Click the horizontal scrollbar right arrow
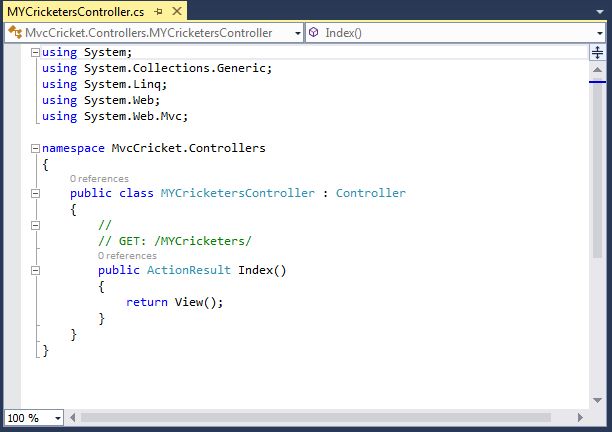Image resolution: width=612 pixels, height=432 pixels. [580, 418]
